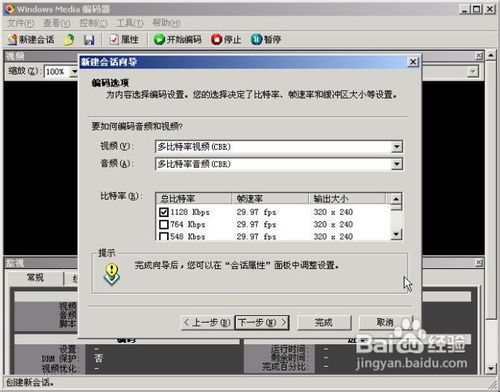Open a session via the yellow open-file icon
The height and width of the screenshot is (392, 500).
coord(69,40)
